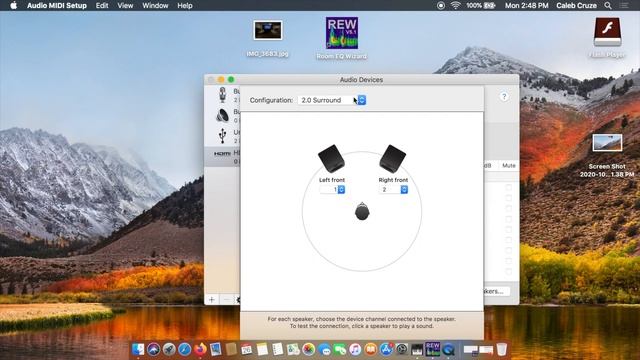Click the Right front speaker to test sound
The width and height of the screenshot is (640, 360).
point(393,159)
